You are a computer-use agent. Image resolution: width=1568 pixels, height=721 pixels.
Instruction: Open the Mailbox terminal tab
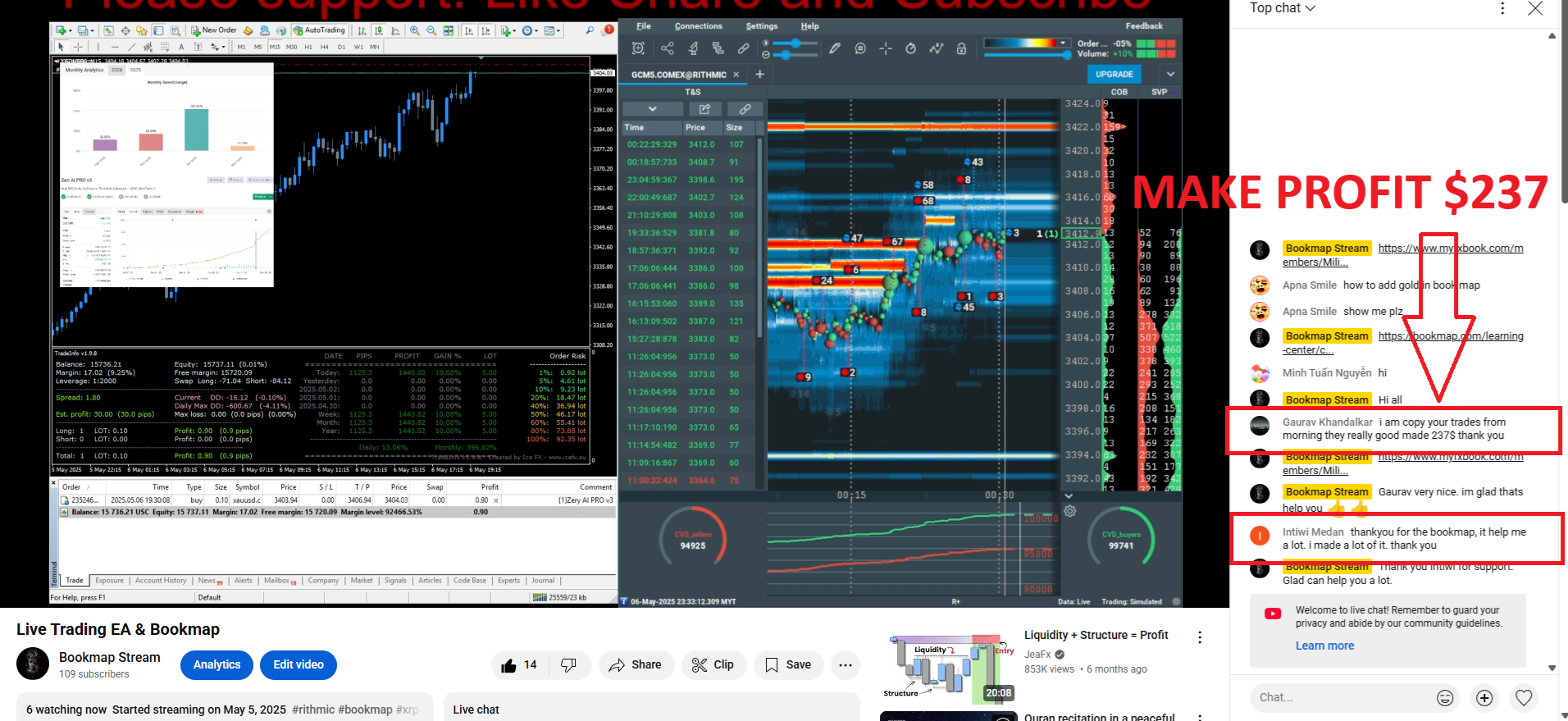click(280, 581)
